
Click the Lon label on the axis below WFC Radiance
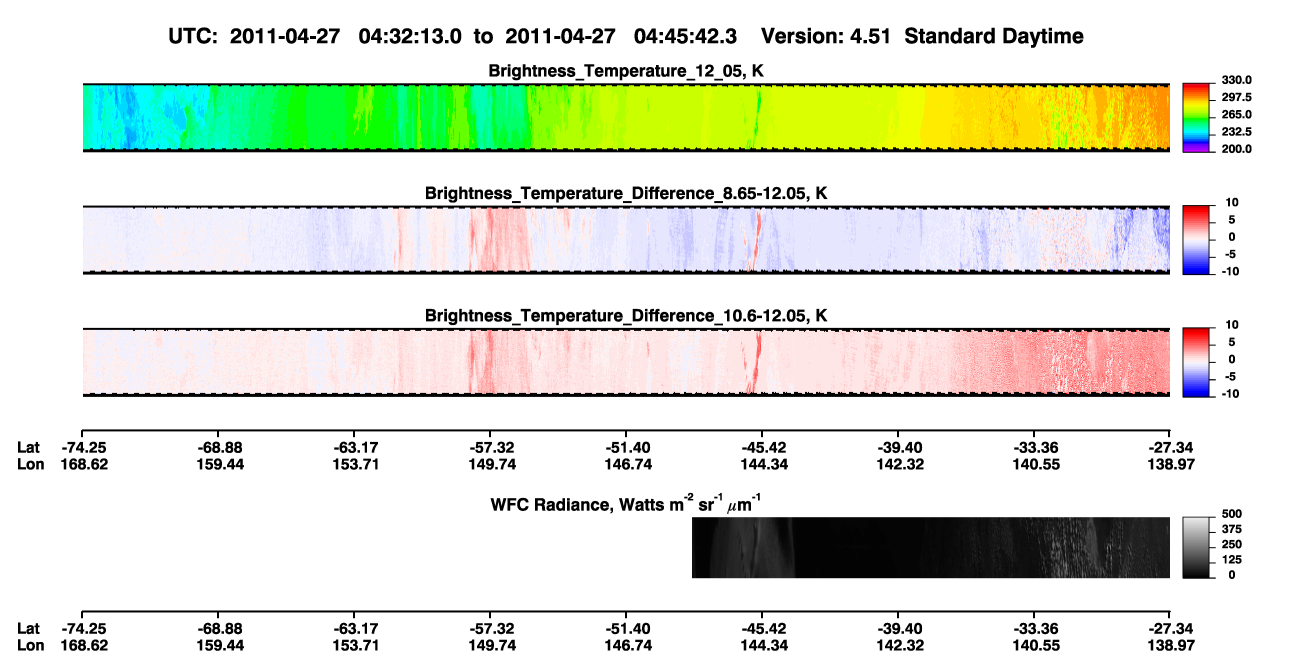30,645
